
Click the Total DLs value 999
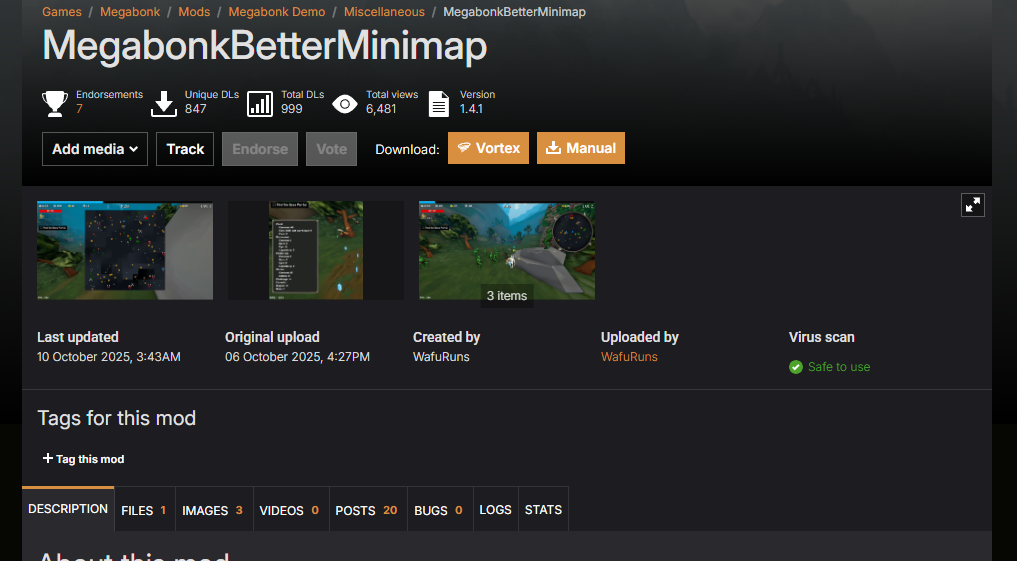coord(292,109)
